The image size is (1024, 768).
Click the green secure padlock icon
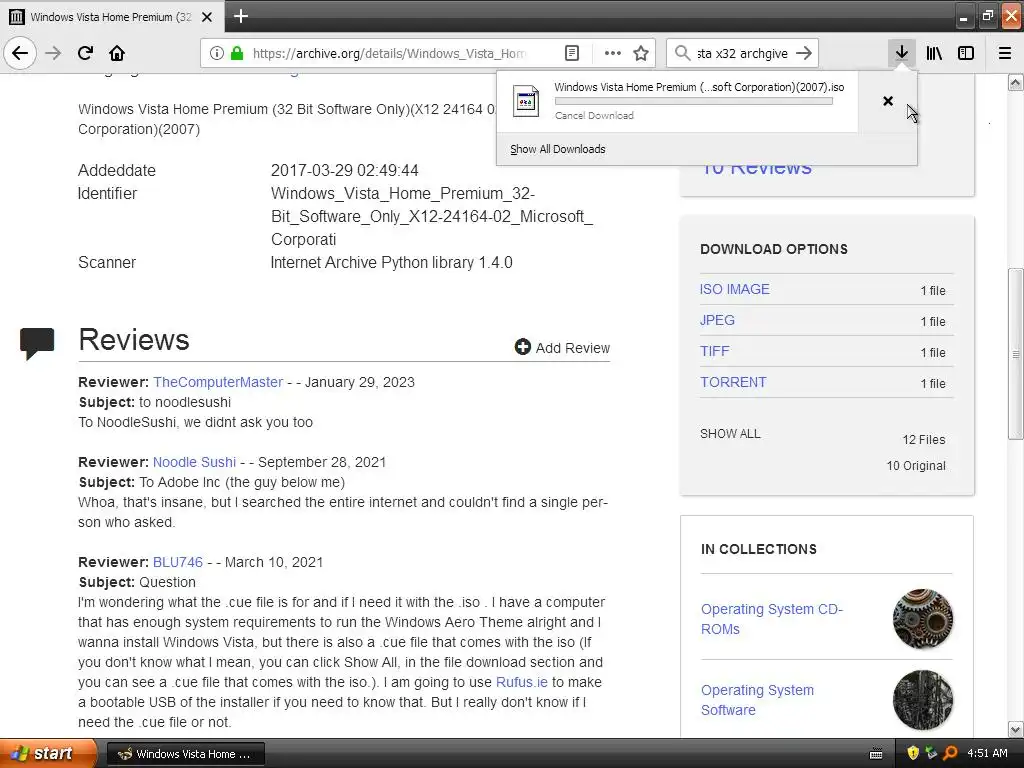237,53
